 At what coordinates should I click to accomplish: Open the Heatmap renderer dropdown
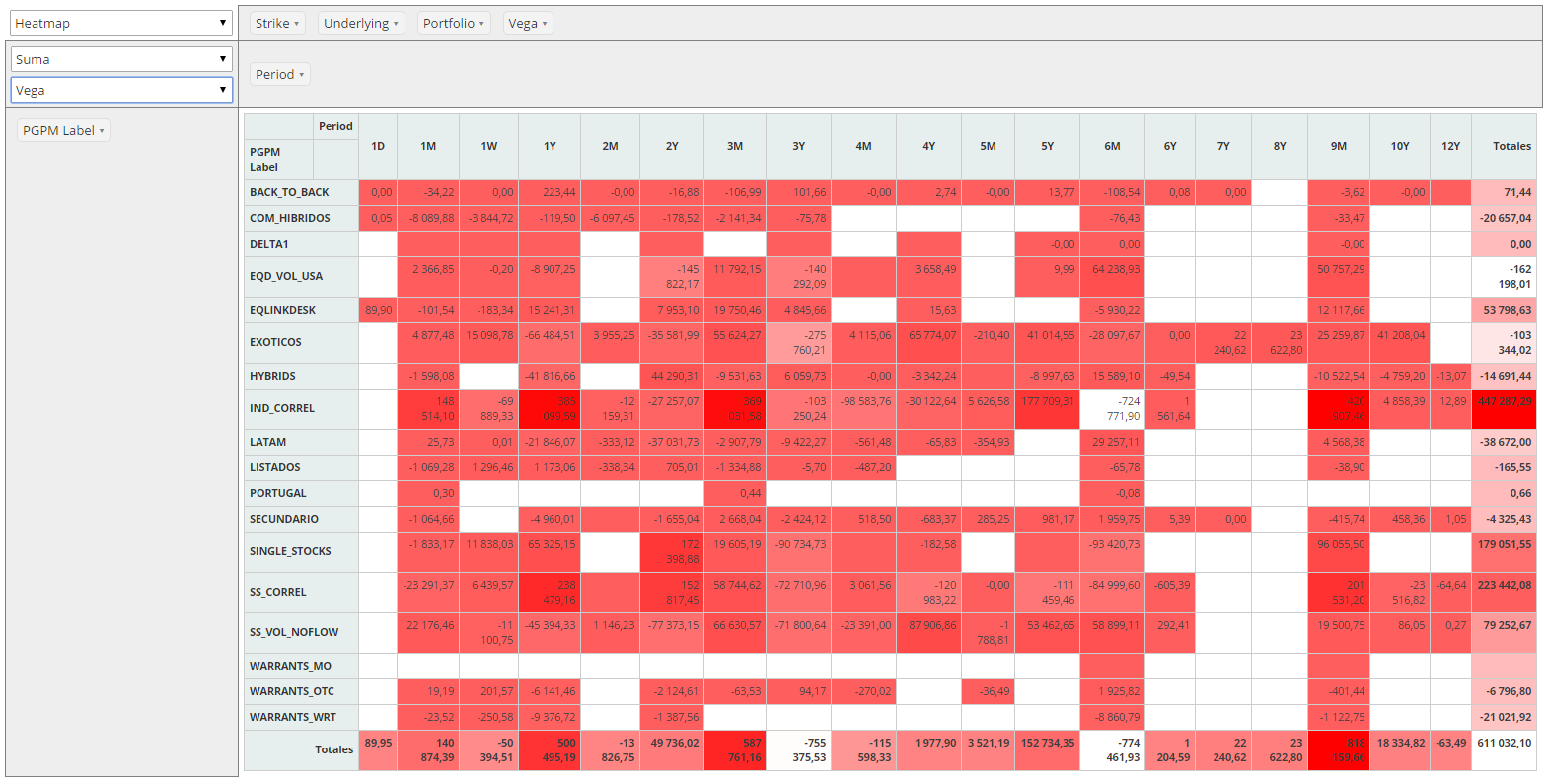(120, 23)
